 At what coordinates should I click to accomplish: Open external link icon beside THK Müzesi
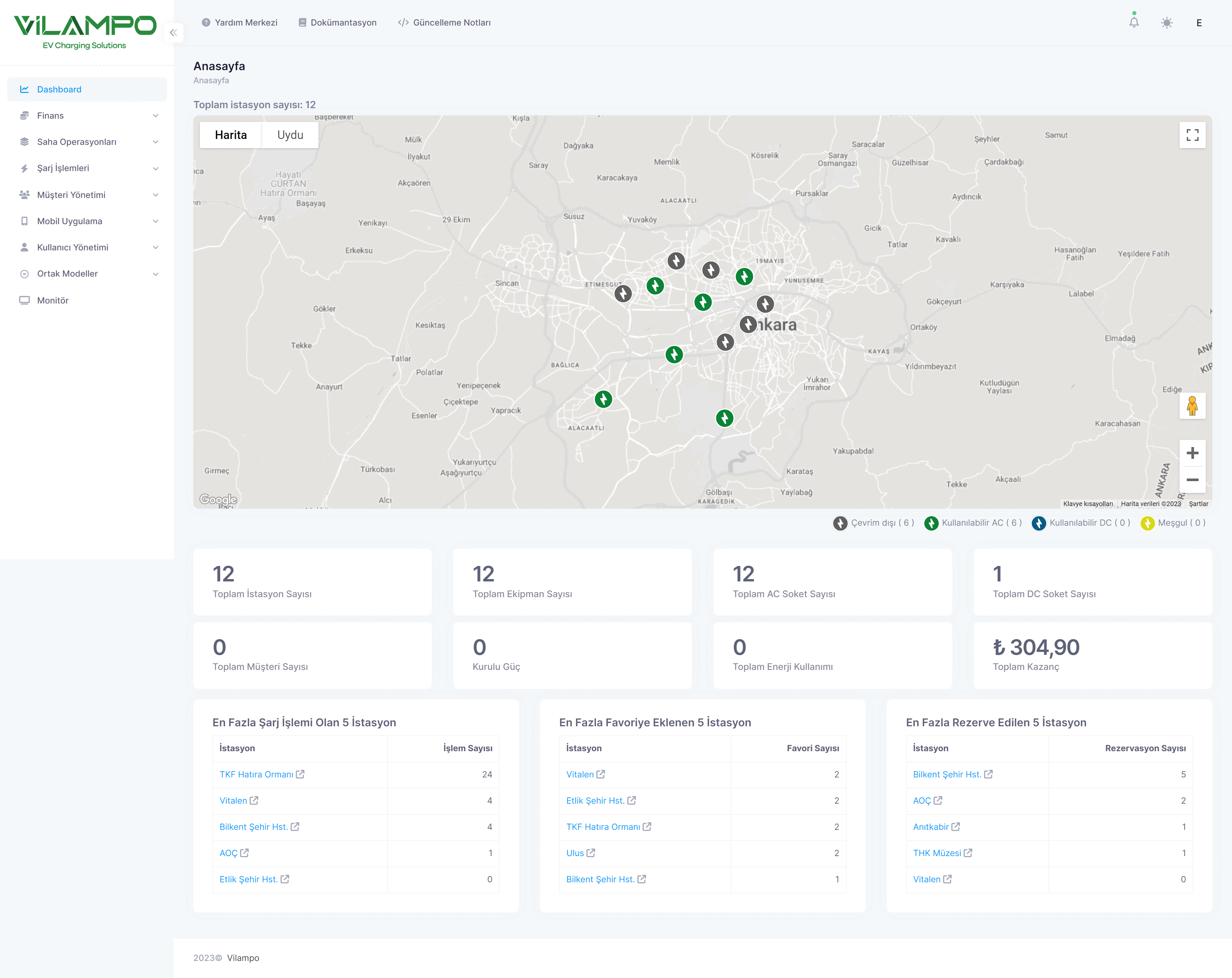coord(968,853)
